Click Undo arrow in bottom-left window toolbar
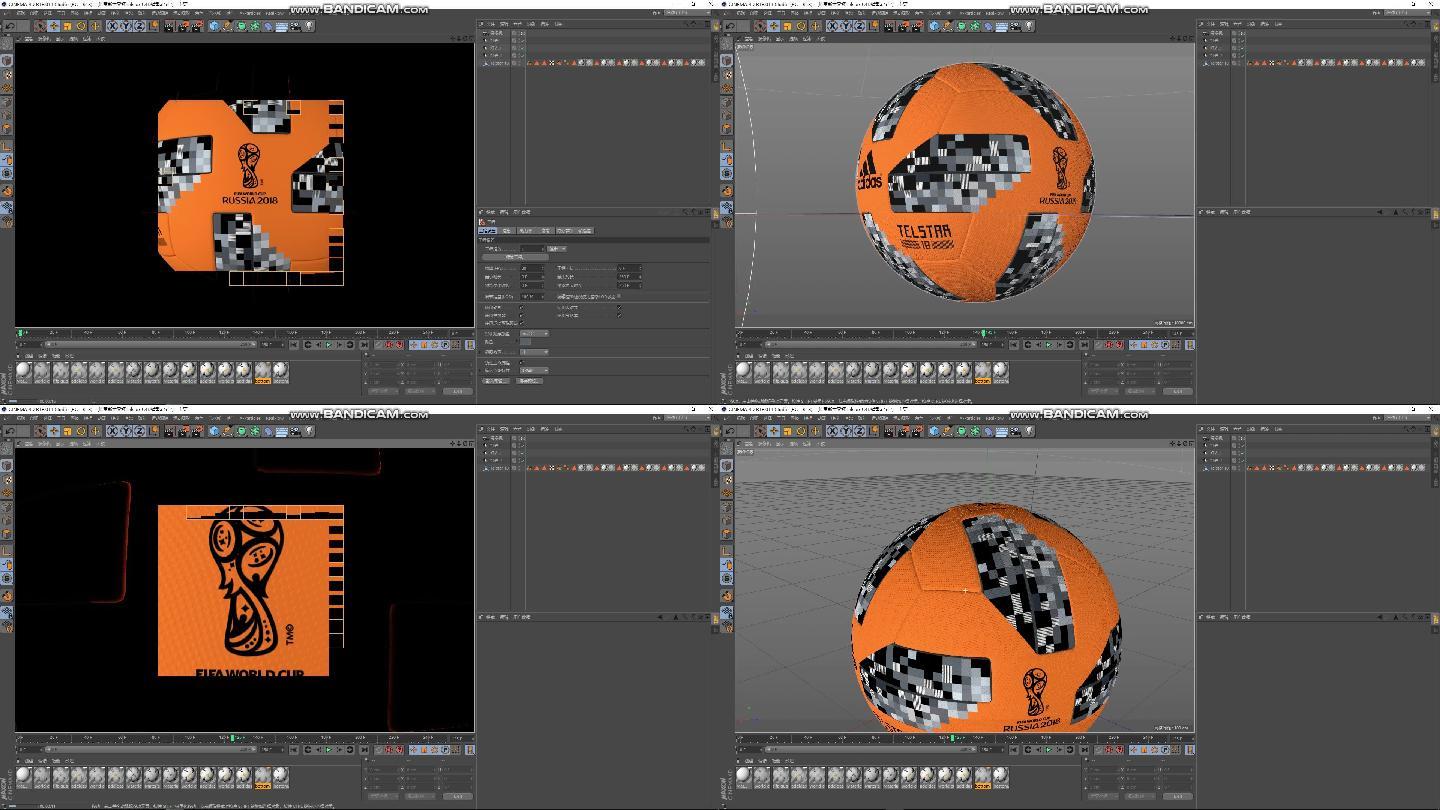 point(10,431)
